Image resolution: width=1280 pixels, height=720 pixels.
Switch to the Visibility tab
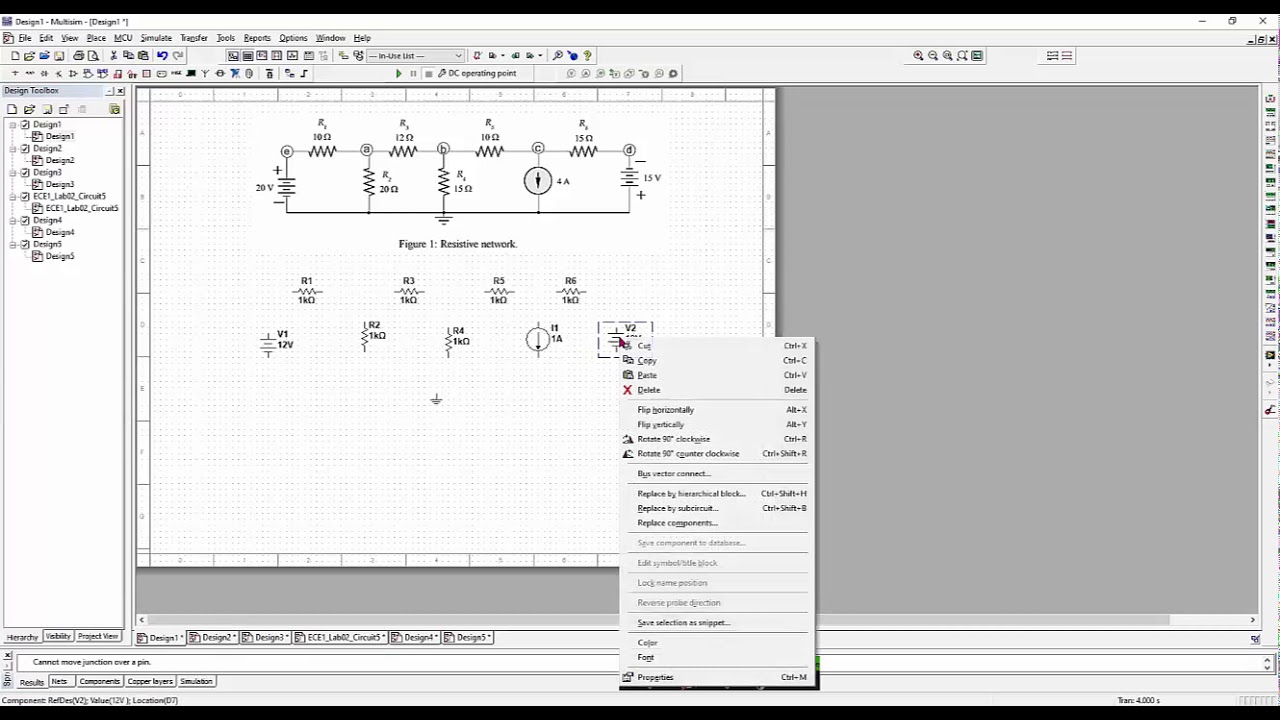[x=58, y=637]
